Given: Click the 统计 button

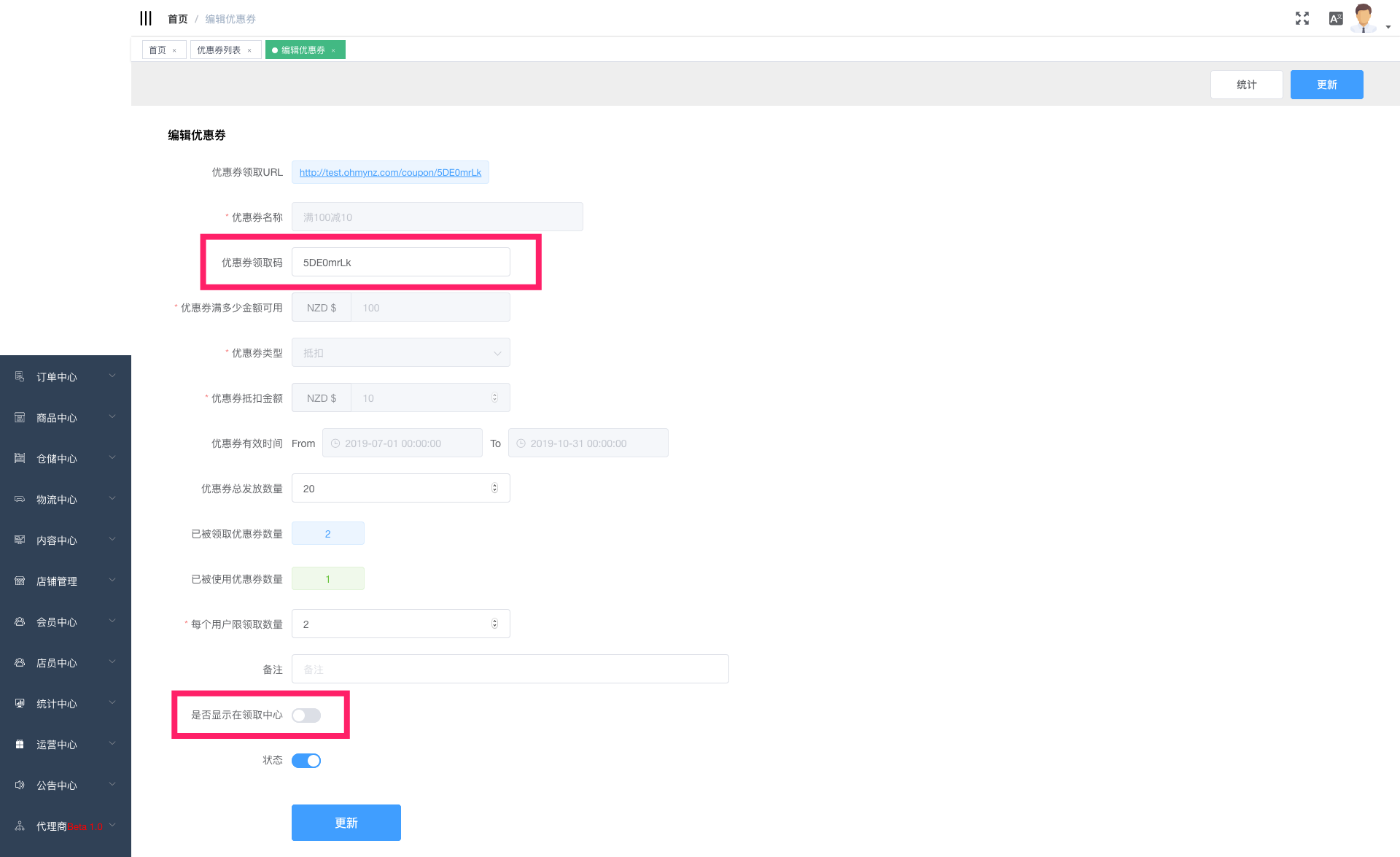Looking at the screenshot, I should point(1246,85).
